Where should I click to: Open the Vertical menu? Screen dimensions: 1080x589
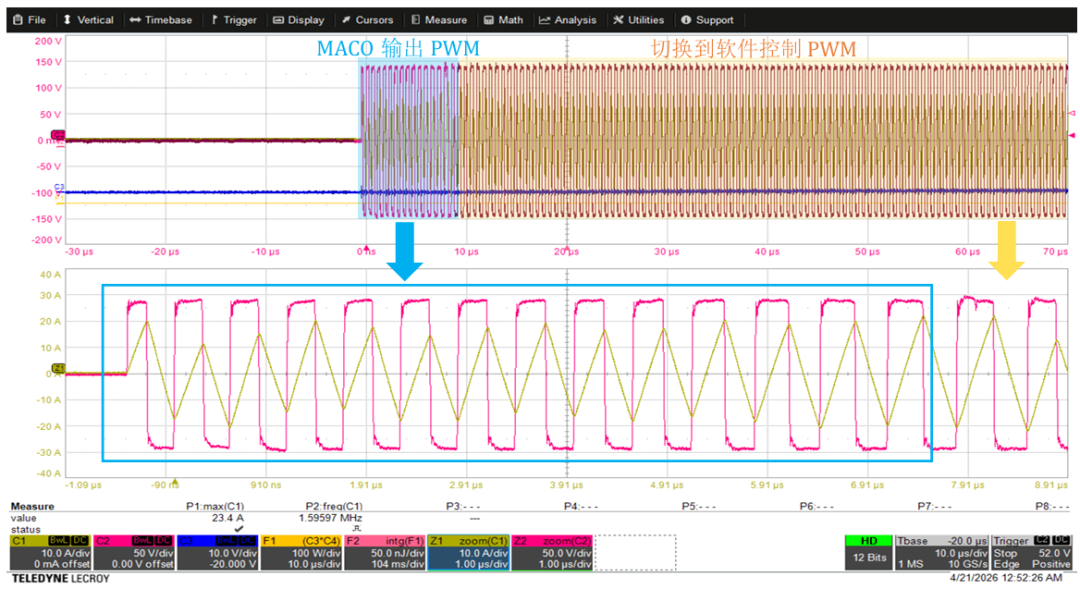88,20
